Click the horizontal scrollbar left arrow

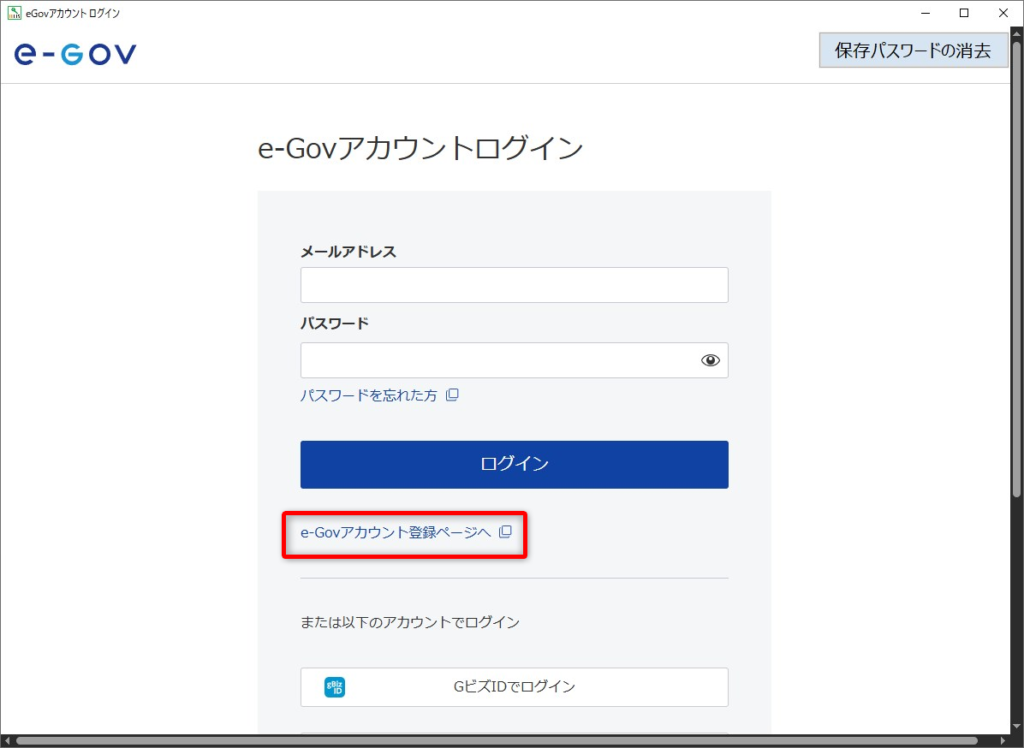(x=8, y=741)
